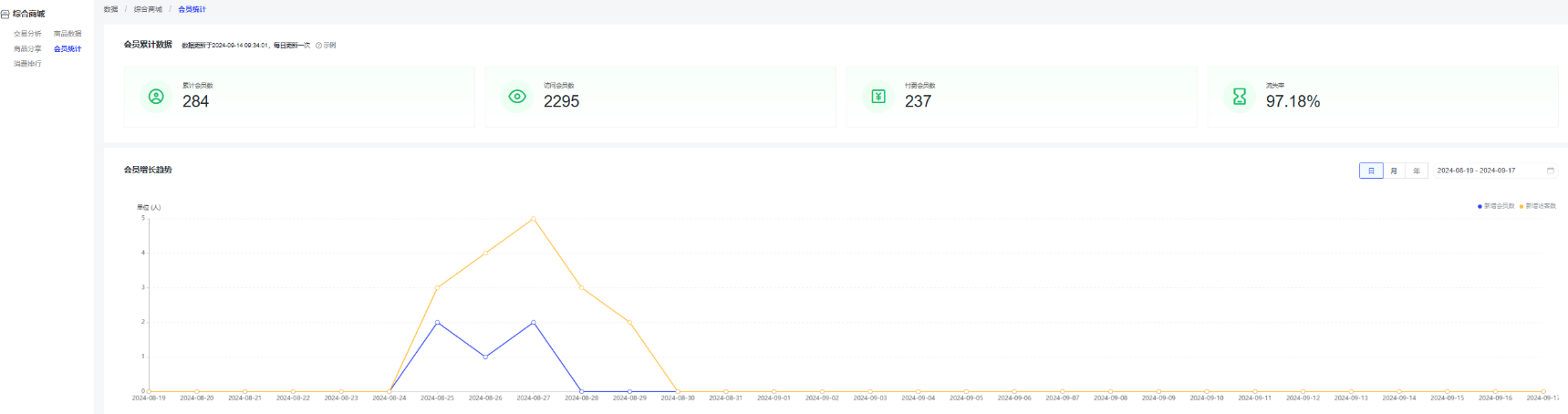
Task: Switch chart to 年 yearly view
Action: pyautogui.click(x=1417, y=171)
